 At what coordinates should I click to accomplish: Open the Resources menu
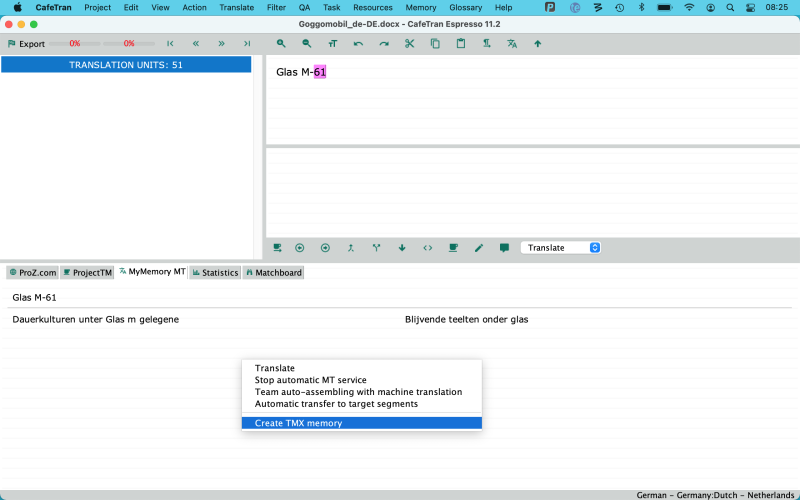372,8
